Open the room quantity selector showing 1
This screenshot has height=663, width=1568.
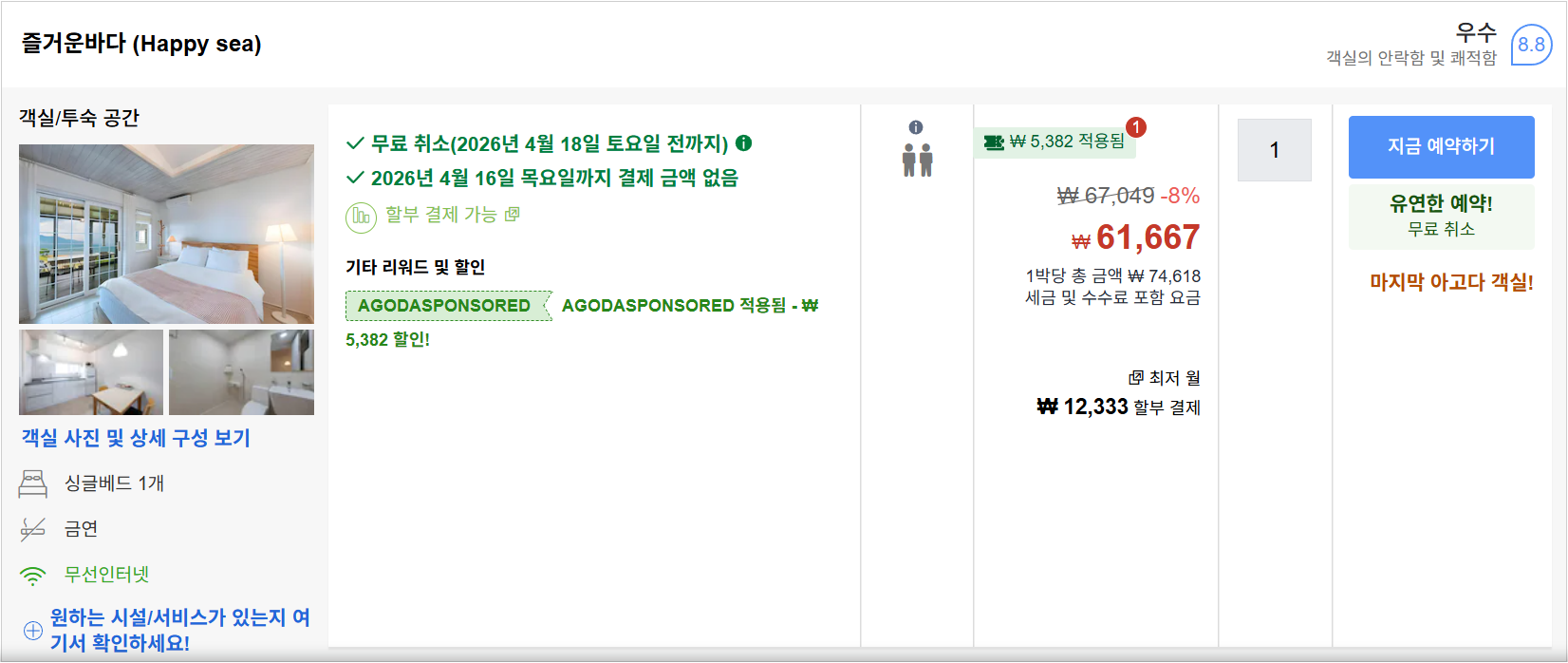tap(1273, 149)
